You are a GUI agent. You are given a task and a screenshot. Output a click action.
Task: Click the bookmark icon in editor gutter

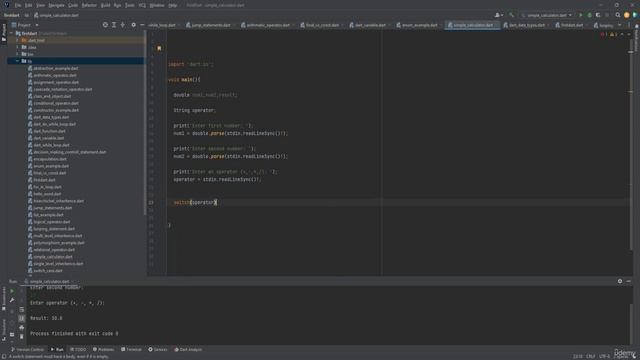click(x=159, y=48)
